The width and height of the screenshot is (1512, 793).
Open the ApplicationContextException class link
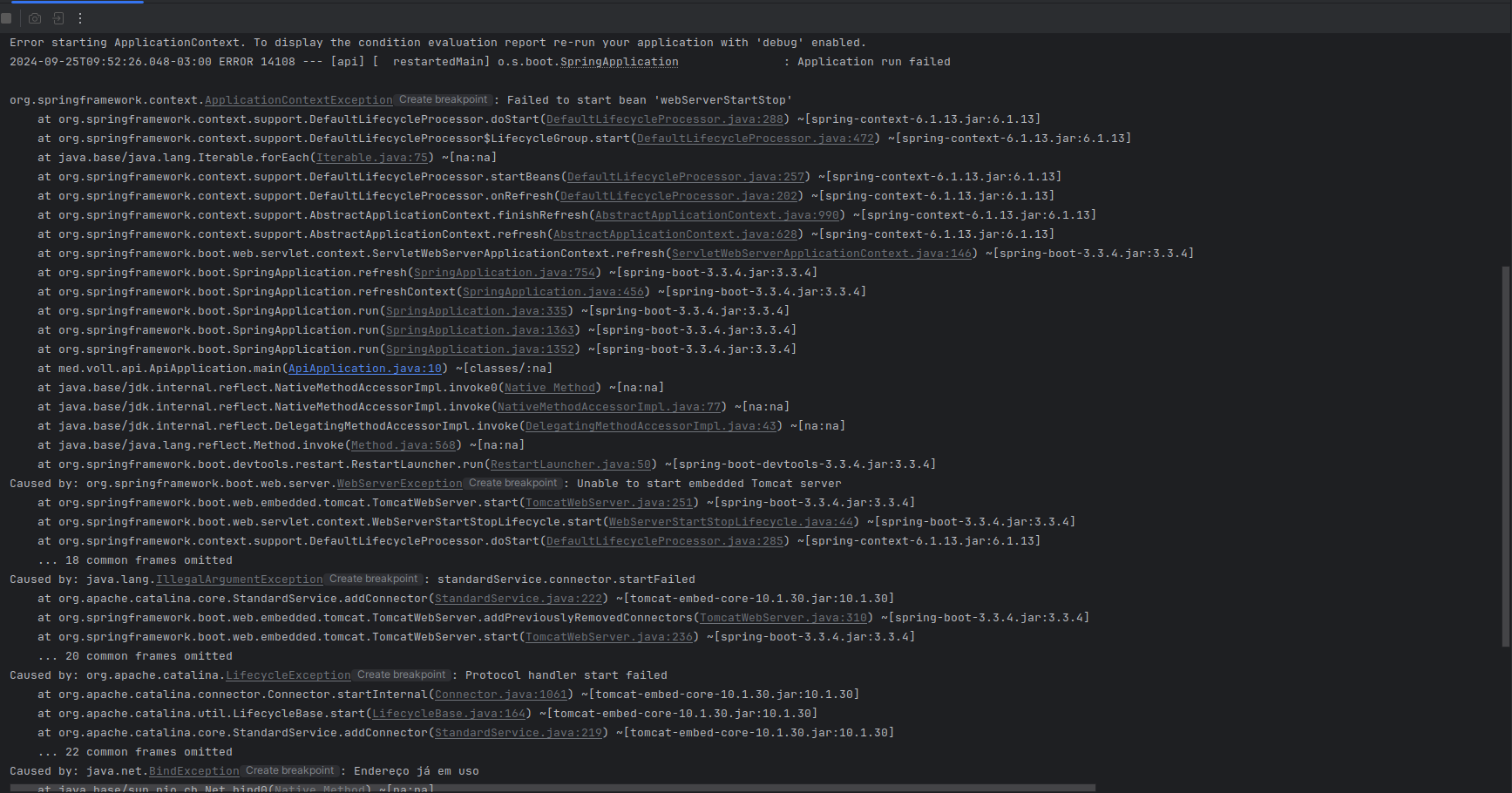(299, 100)
